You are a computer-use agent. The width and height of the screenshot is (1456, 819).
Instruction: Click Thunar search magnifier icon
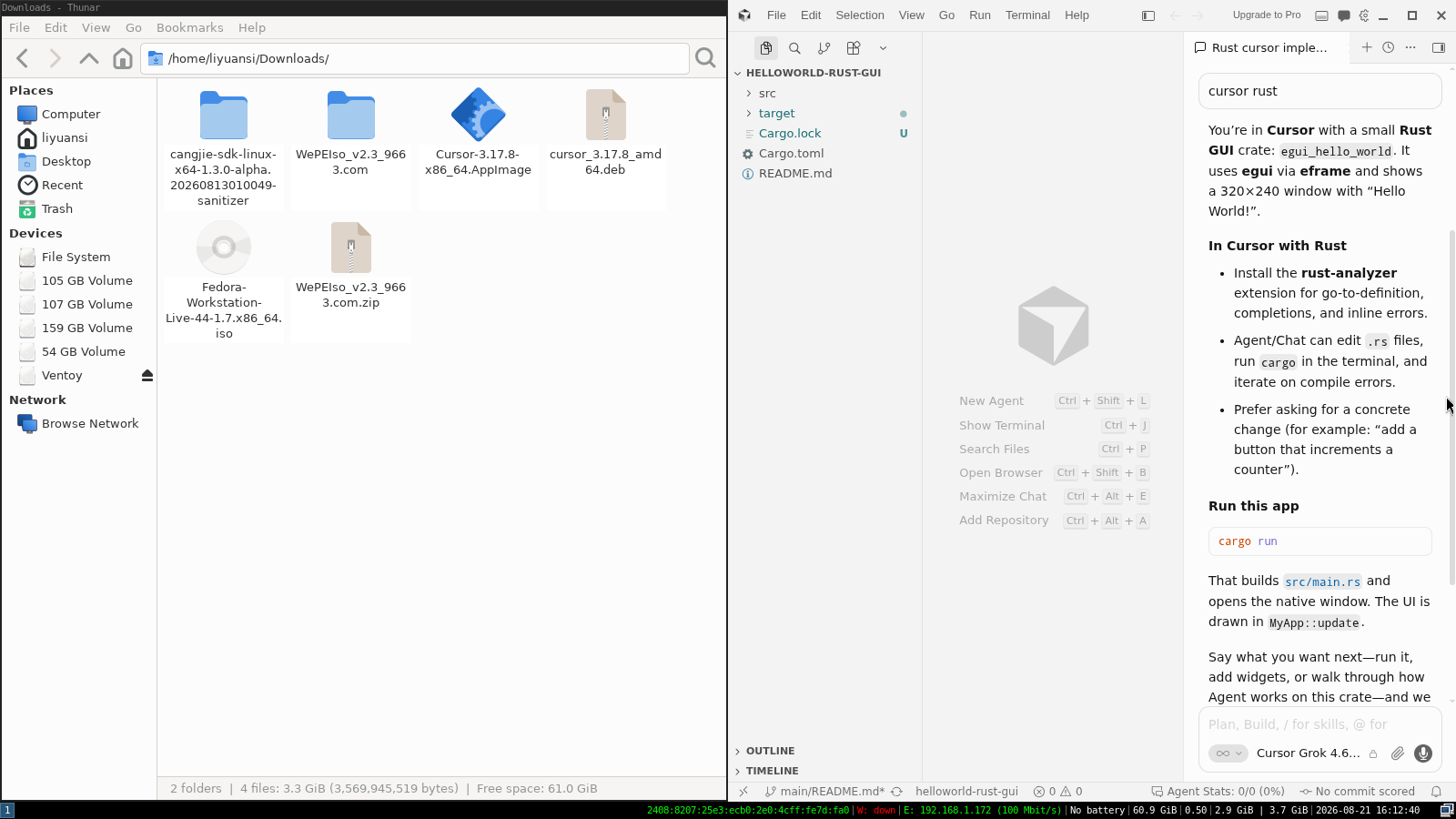(705, 58)
